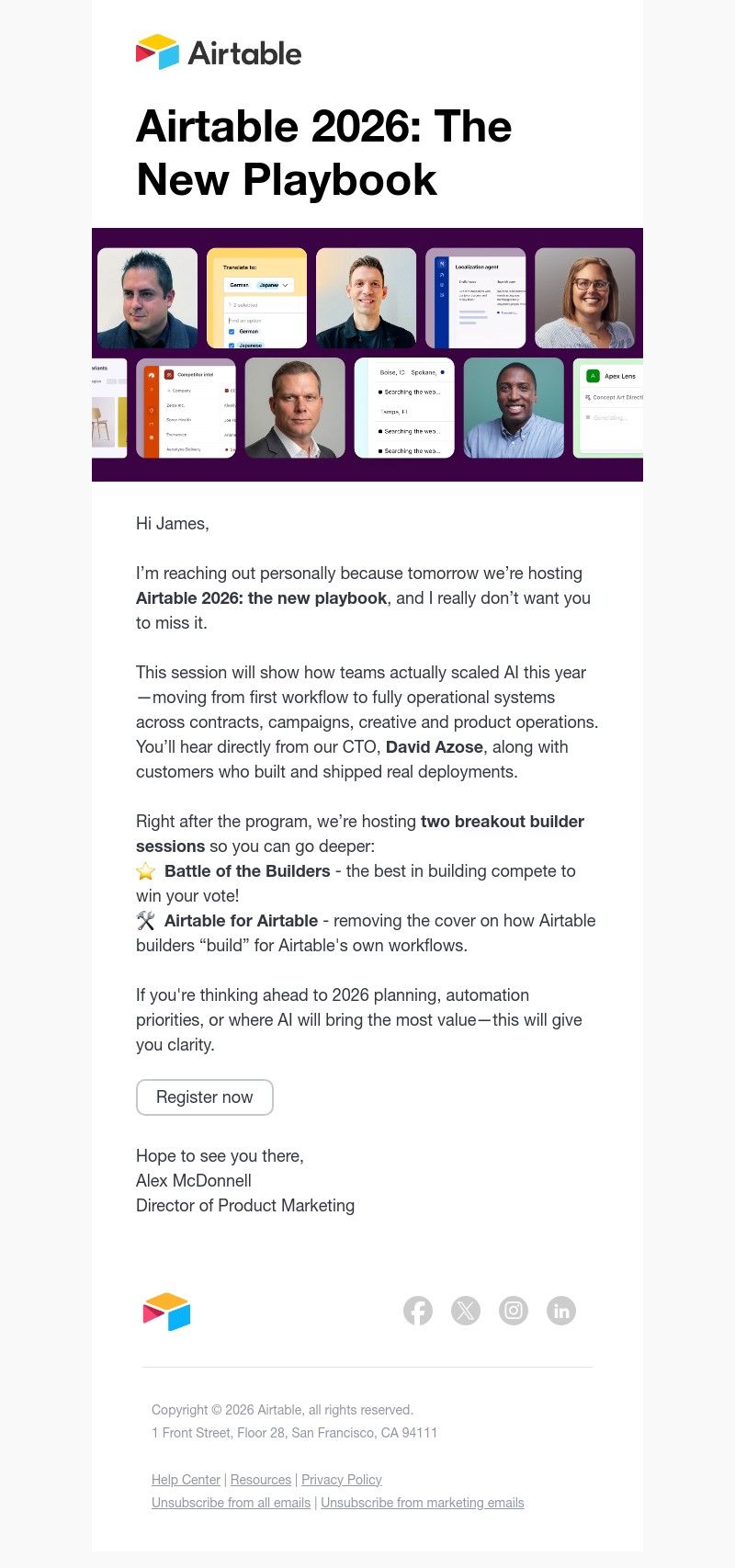This screenshot has width=735, height=1568.
Task: Click the LinkedIn icon in the footer
Action: [561, 1311]
